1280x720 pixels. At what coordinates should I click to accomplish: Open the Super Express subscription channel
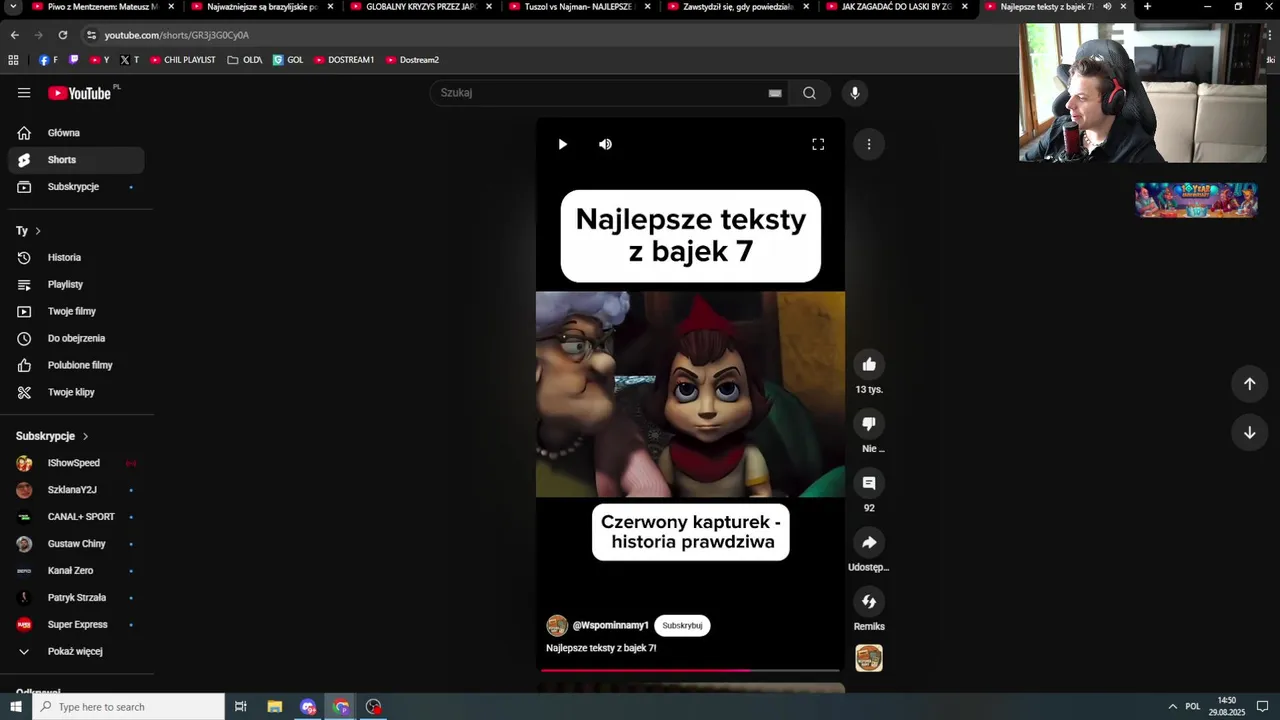click(x=76, y=625)
